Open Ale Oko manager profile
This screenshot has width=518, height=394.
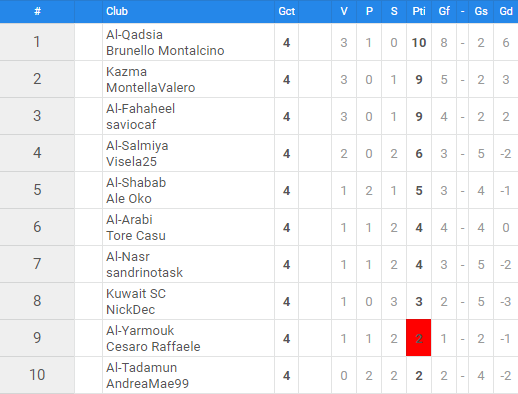point(129,199)
